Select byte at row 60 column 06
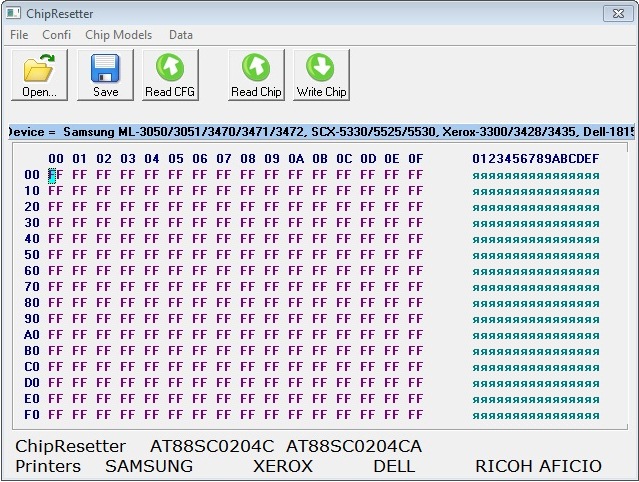This screenshot has width=639, height=482. click(x=200, y=271)
